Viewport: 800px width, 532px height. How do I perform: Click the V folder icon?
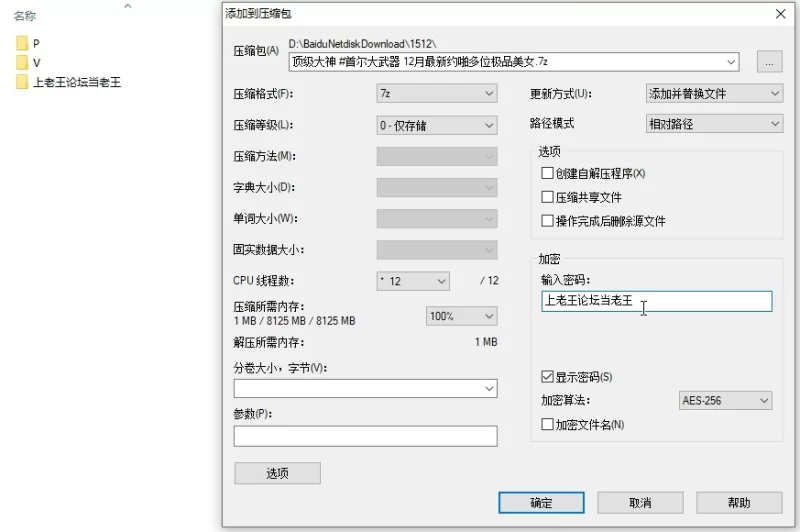(22, 62)
